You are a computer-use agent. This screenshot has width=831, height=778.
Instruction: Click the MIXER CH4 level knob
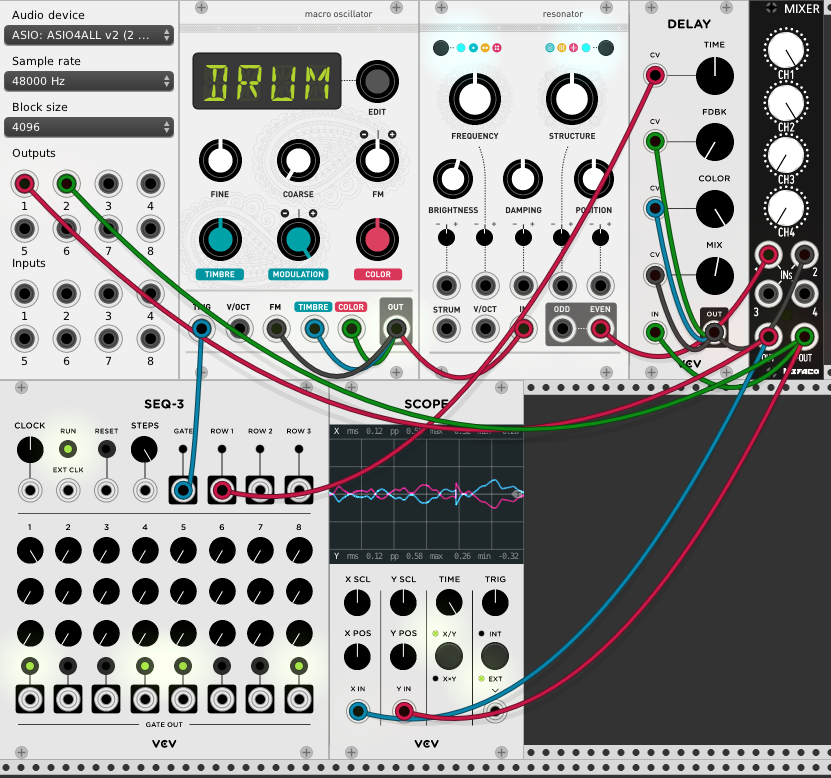[786, 208]
